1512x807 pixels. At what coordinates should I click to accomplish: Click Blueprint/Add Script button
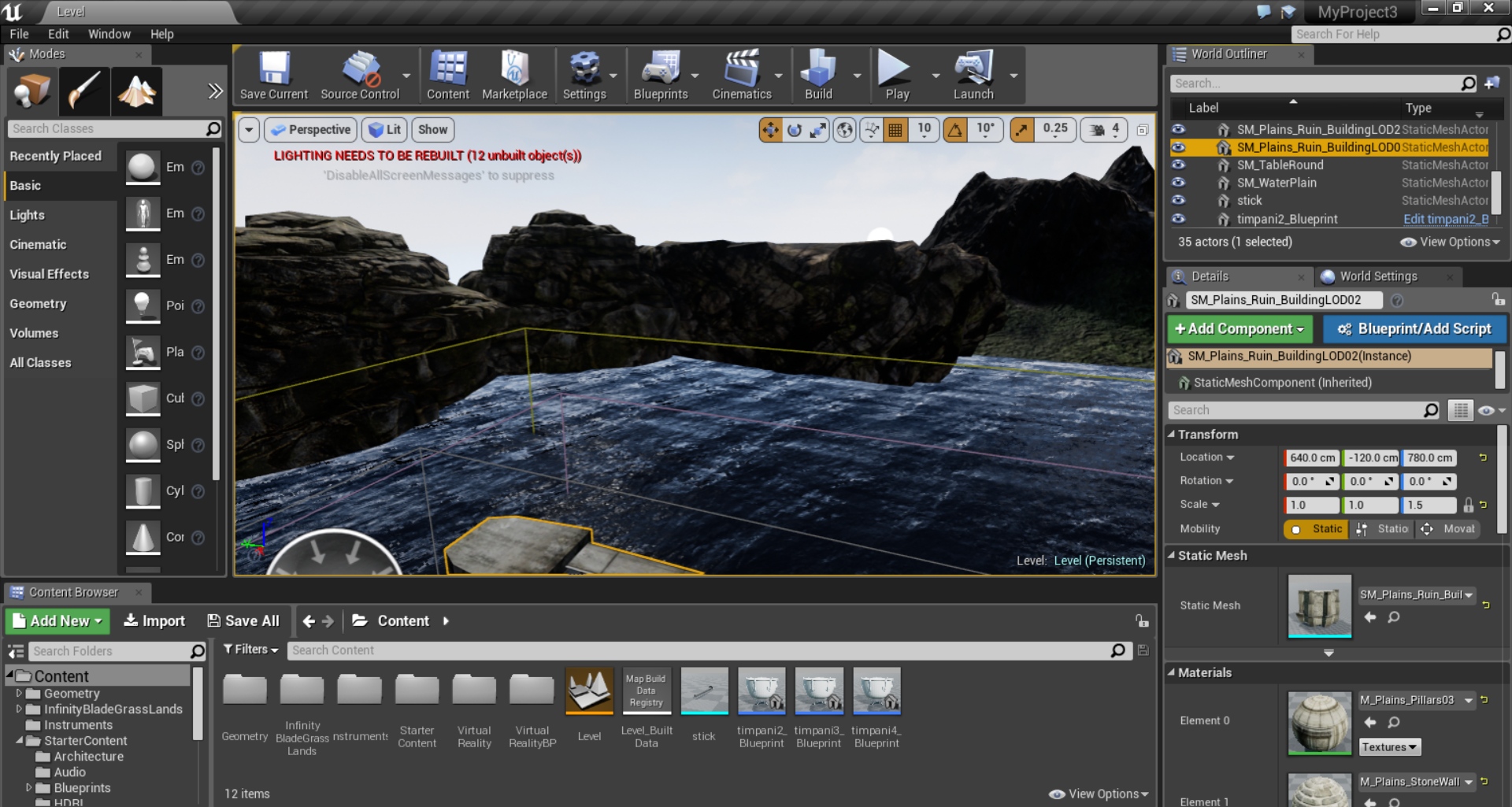coord(1414,329)
